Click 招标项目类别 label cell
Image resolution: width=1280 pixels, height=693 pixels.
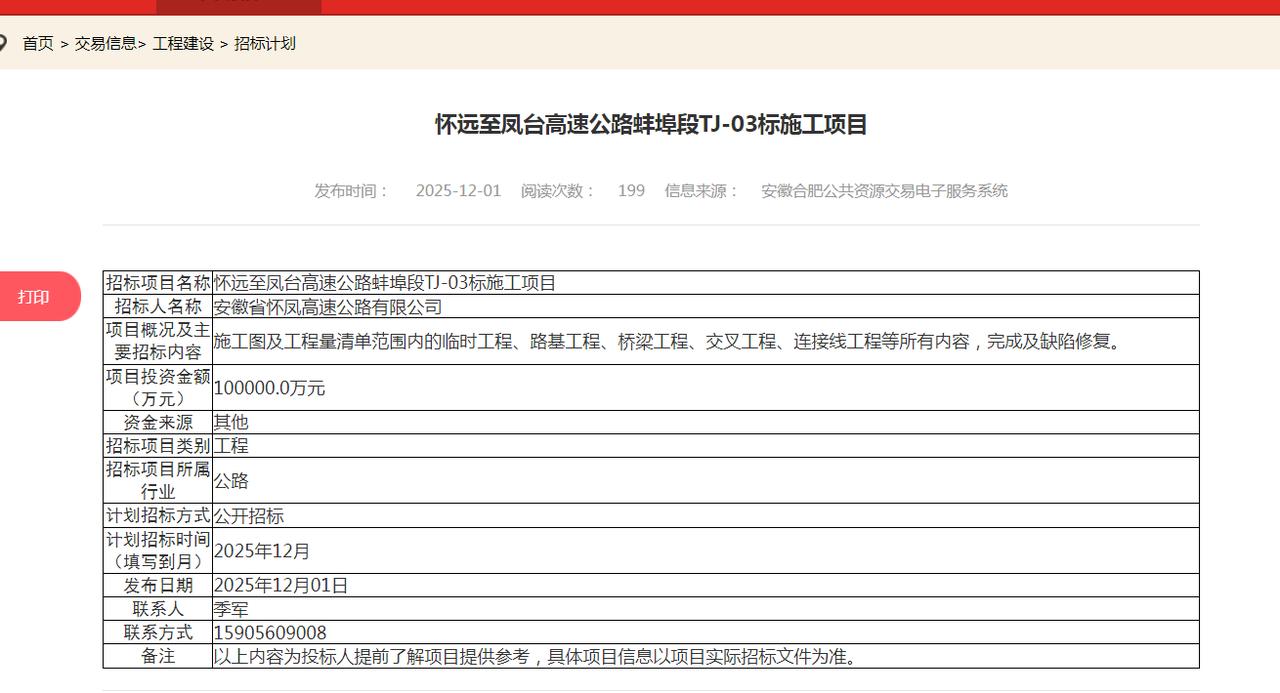[x=158, y=446]
